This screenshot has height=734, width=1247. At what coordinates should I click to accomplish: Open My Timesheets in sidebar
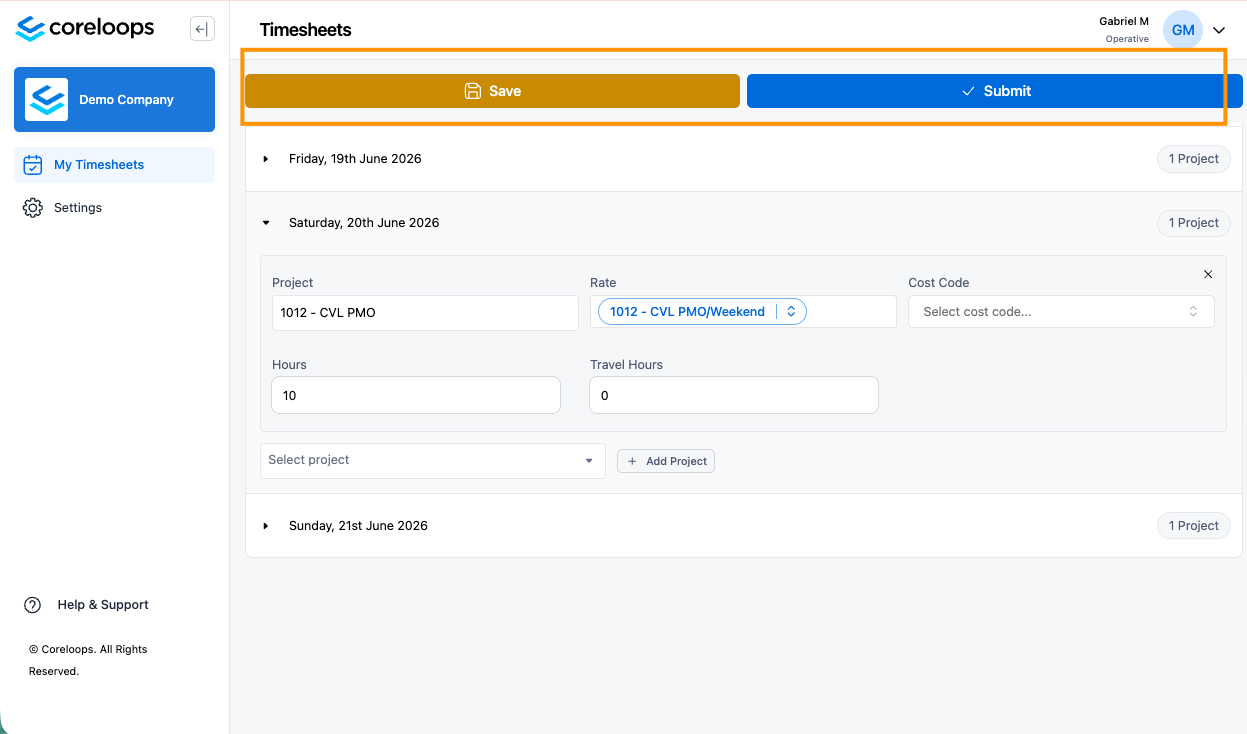point(114,165)
